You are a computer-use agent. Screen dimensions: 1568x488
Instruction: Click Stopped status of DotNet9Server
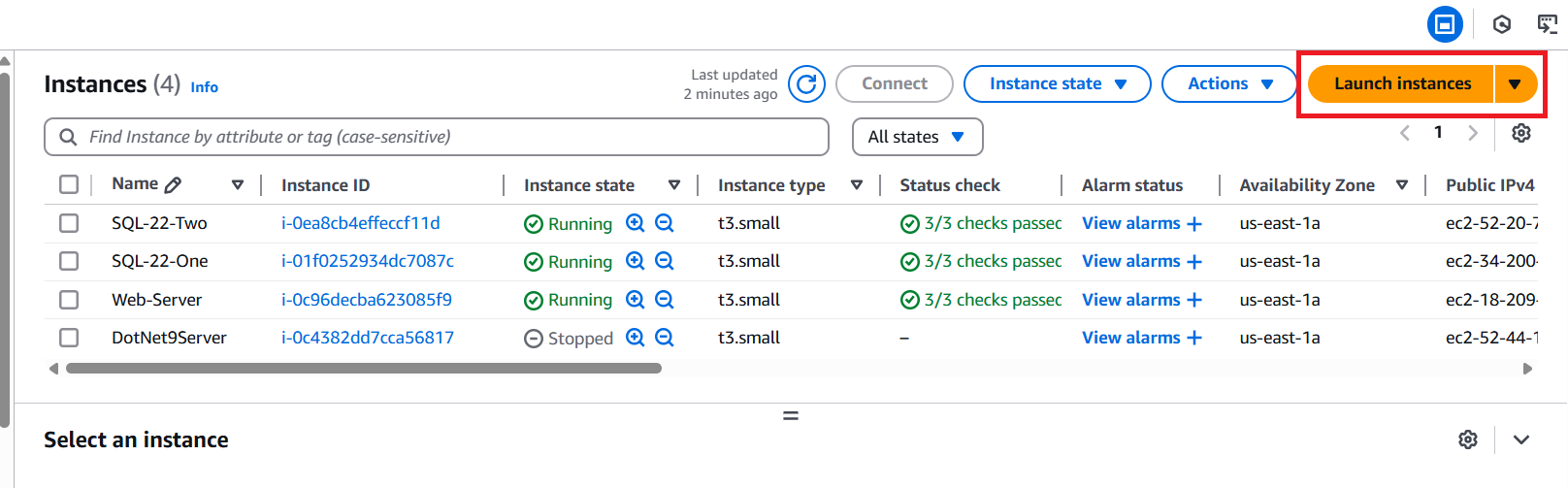(x=569, y=339)
